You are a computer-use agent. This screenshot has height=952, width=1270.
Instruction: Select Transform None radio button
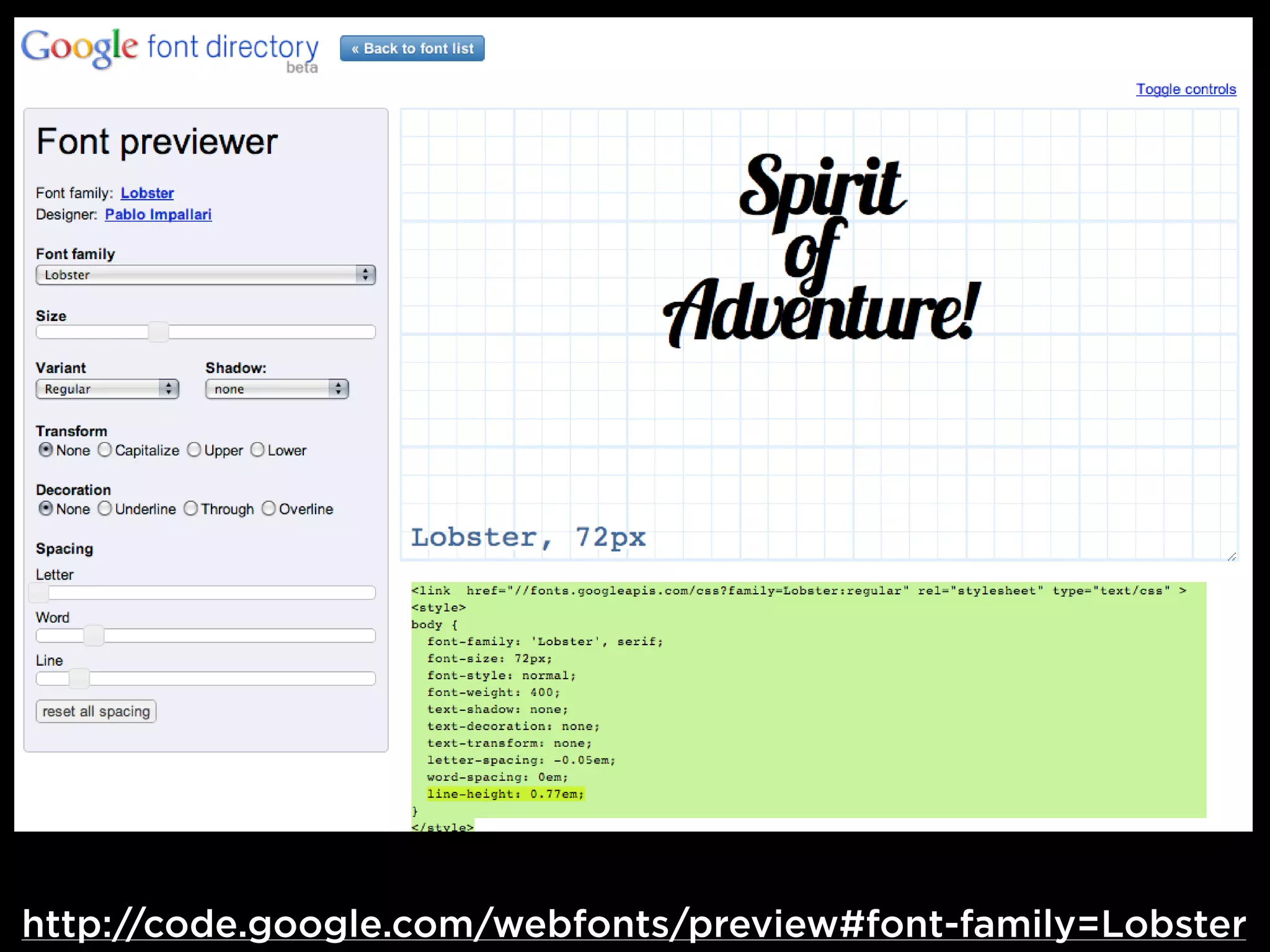pos(45,449)
